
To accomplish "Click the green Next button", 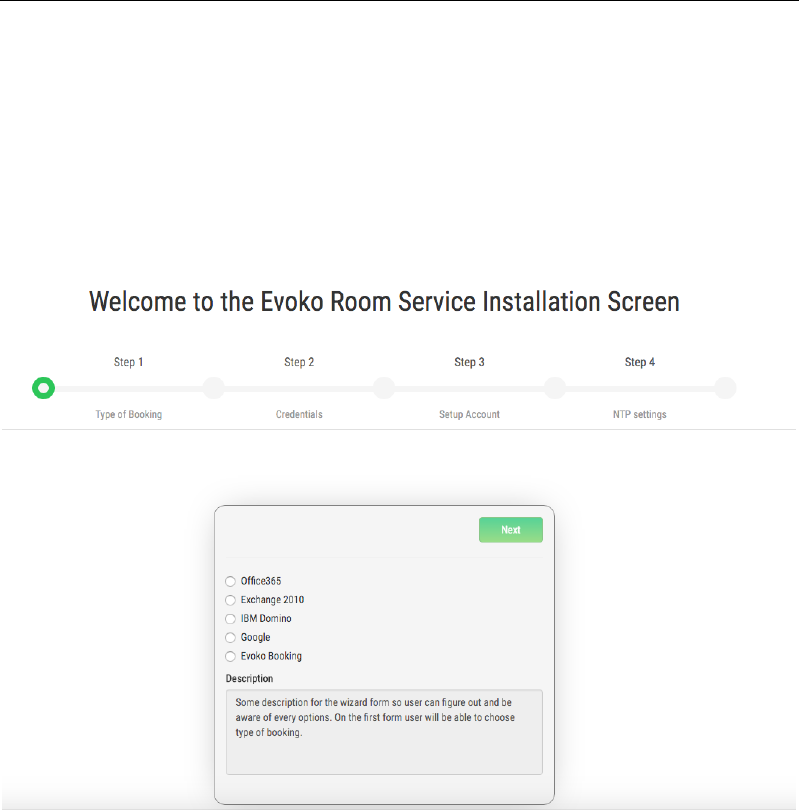I will 511,529.
